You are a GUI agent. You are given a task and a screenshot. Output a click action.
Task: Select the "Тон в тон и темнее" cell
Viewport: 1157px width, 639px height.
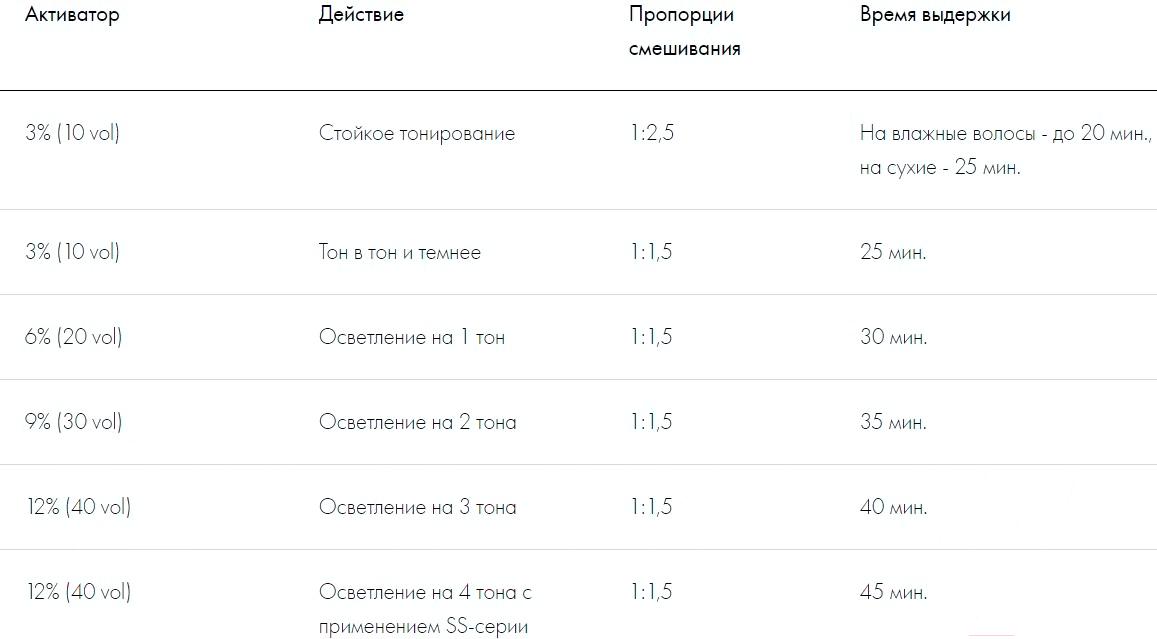(x=400, y=252)
